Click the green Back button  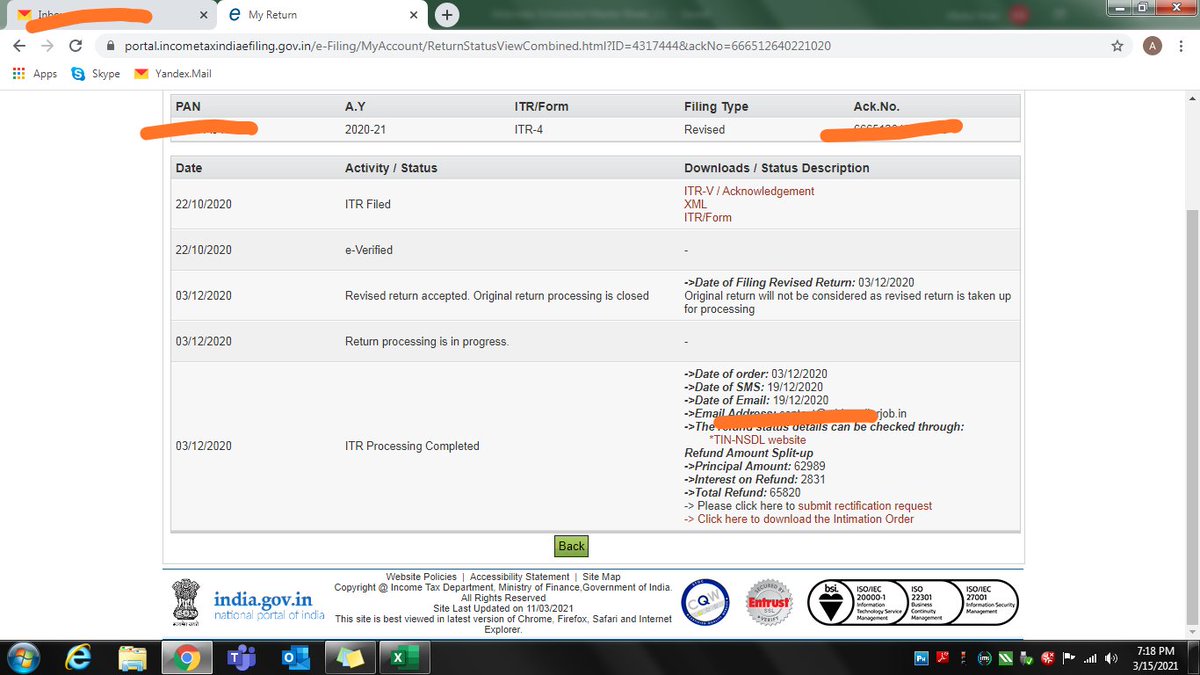[x=572, y=546]
